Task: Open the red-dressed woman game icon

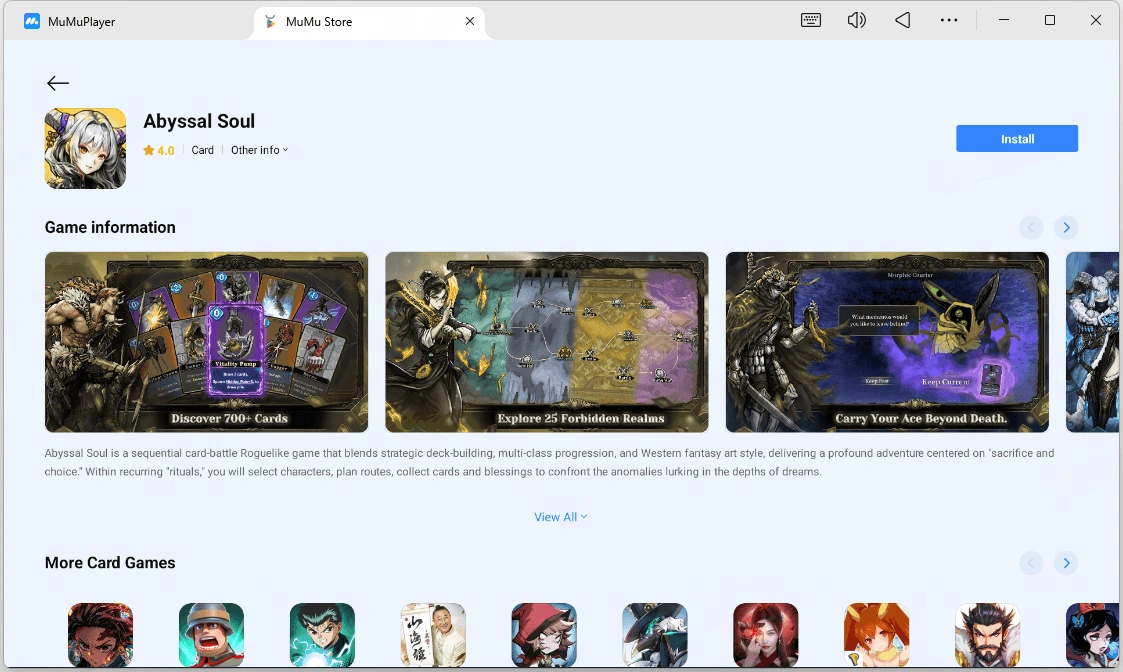Action: (766, 635)
